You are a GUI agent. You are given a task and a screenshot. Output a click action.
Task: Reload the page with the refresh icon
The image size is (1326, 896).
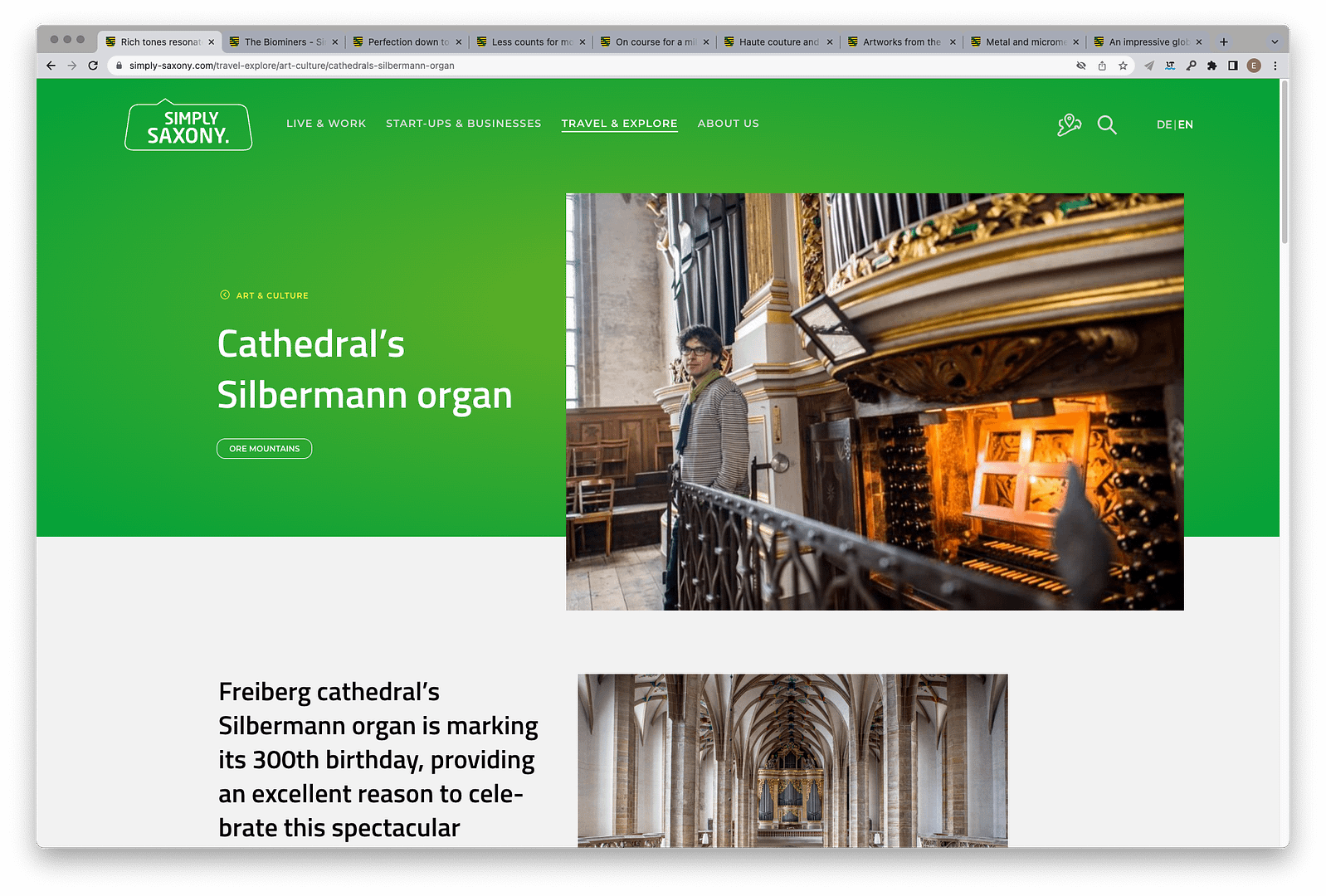click(93, 66)
